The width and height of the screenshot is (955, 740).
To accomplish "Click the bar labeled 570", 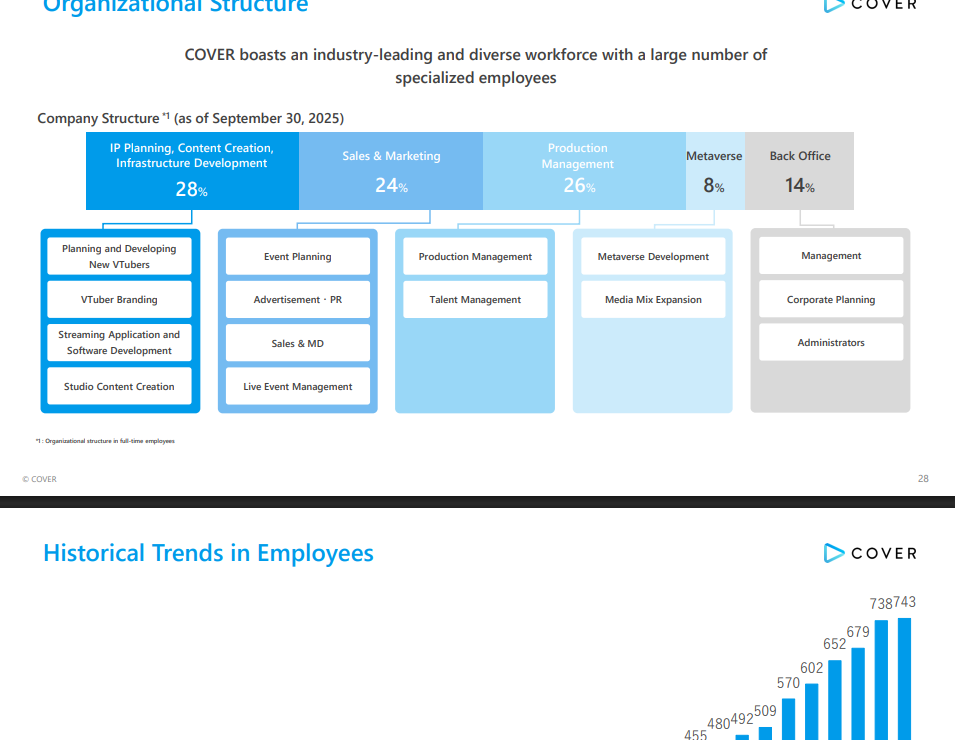I will [789, 719].
